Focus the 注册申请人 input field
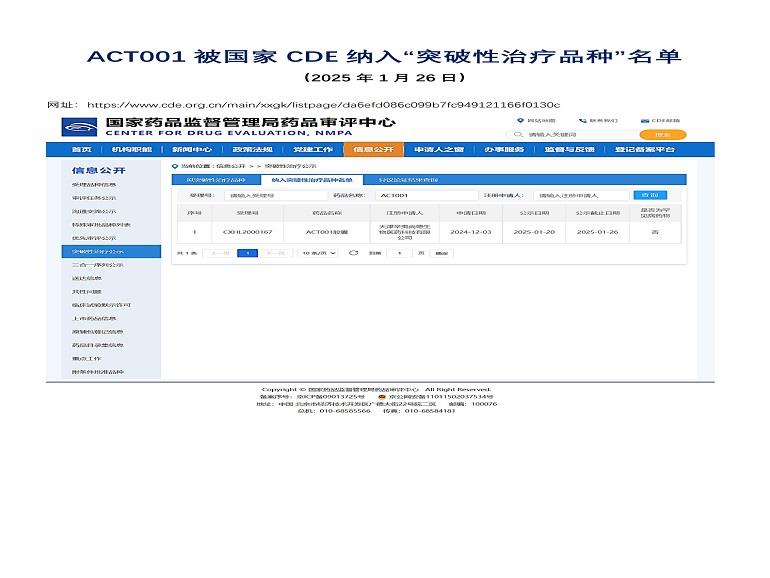 coord(581,195)
